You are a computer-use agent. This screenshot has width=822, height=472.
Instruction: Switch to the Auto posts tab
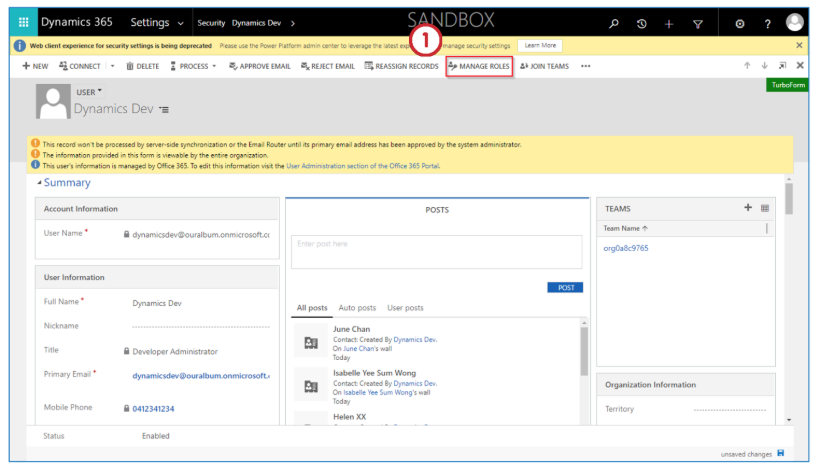[x=357, y=308]
